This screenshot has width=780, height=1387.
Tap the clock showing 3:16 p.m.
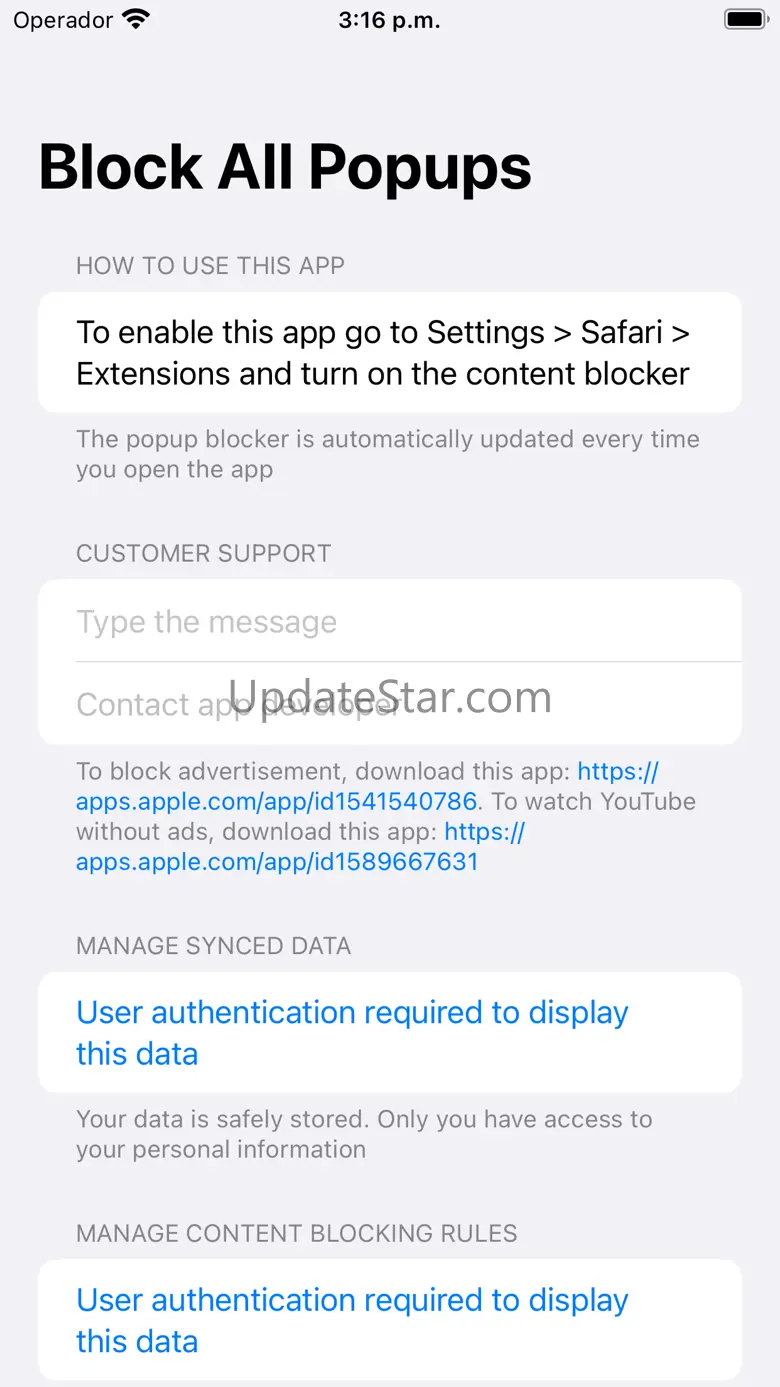click(x=390, y=20)
